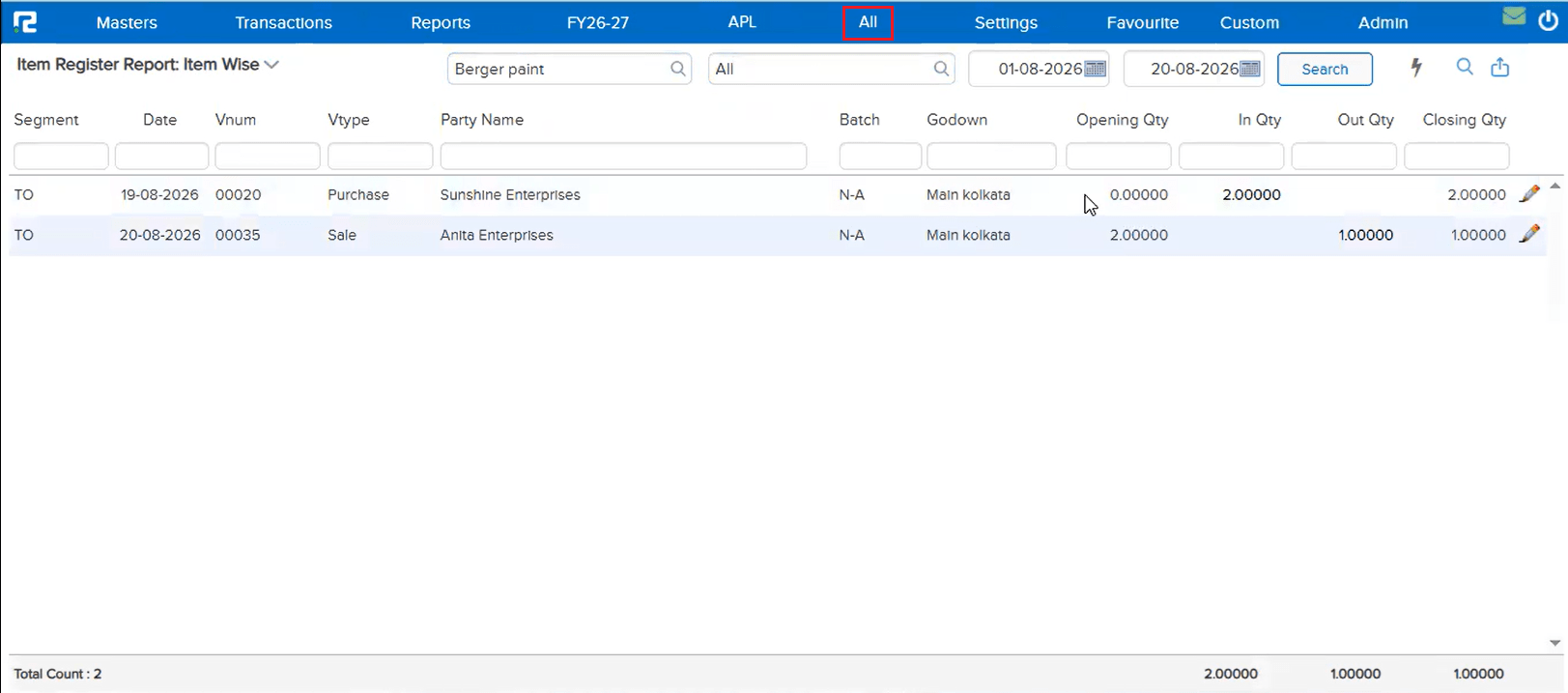This screenshot has height=693, width=1568.
Task: Click the Party Name column header
Action: point(482,120)
